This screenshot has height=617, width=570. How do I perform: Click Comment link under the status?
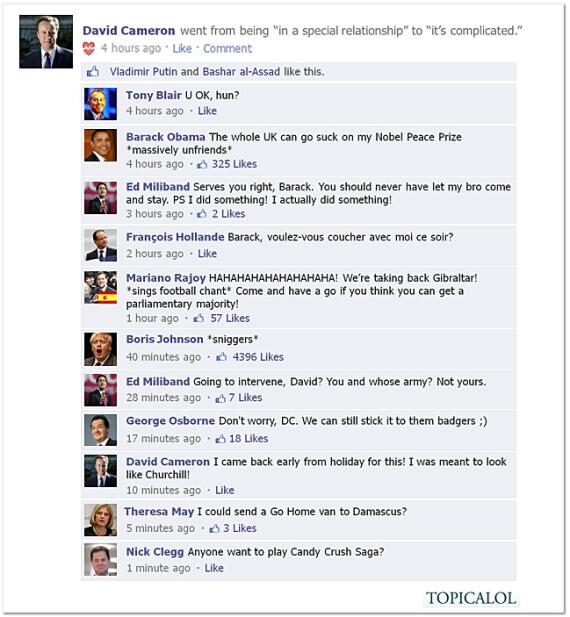pos(227,49)
